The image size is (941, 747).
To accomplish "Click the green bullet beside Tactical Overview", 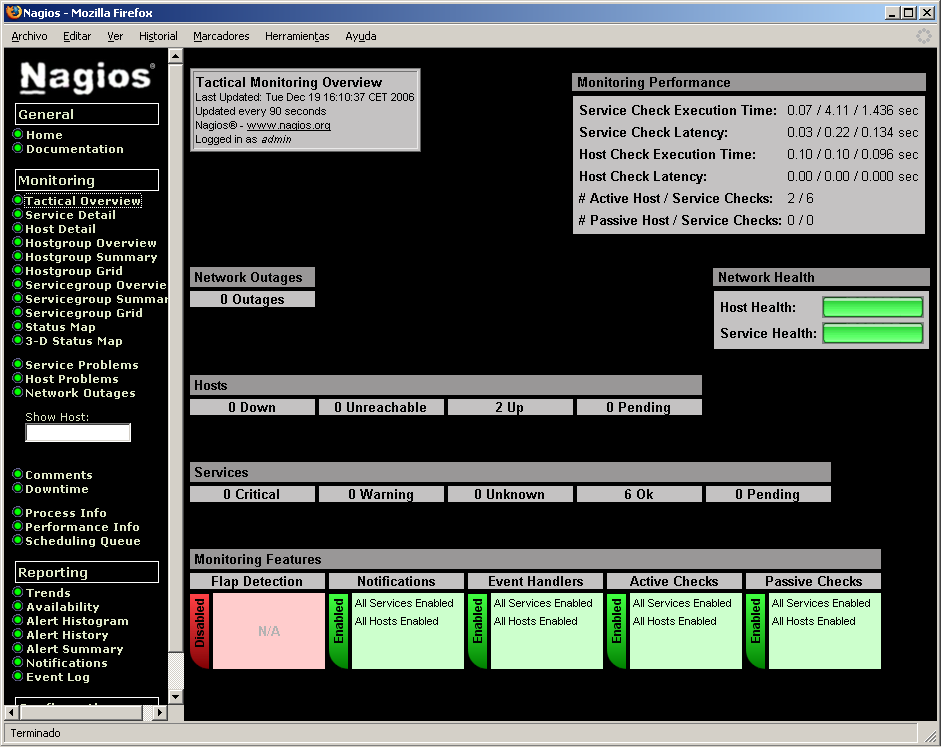I will coord(18,200).
